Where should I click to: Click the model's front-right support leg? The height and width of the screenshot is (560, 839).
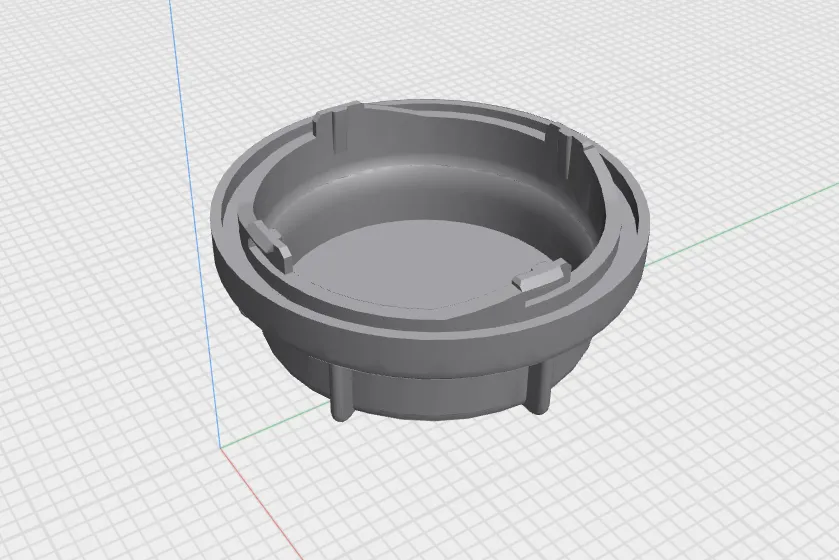pos(538,388)
